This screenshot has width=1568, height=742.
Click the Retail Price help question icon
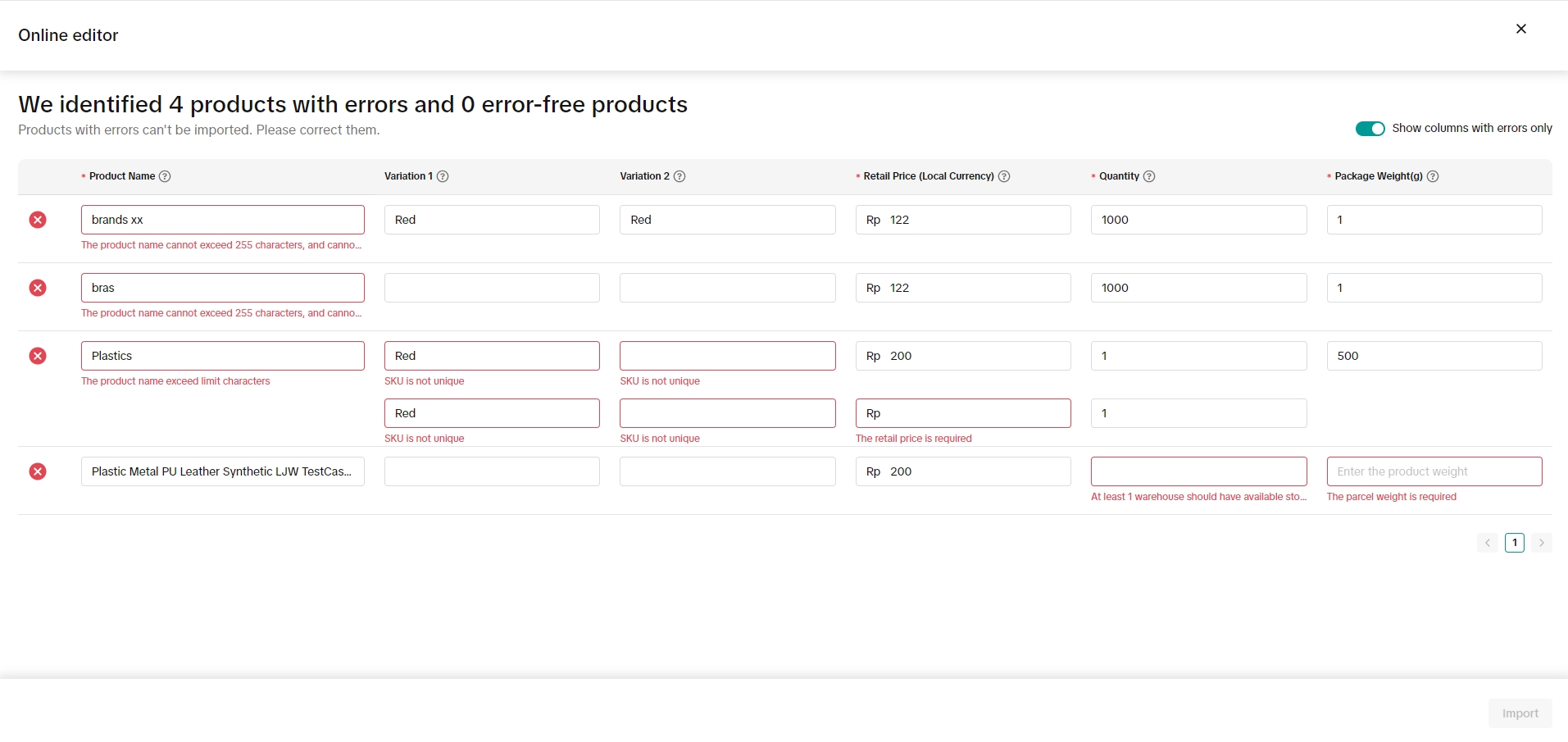pos(1004,176)
